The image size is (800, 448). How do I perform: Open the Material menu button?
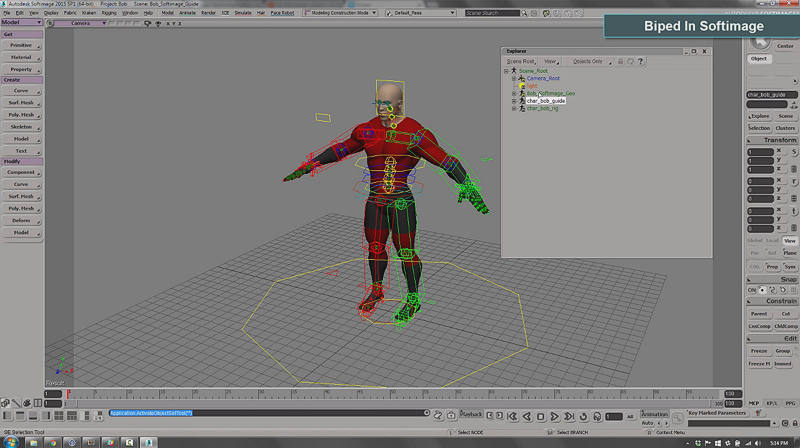21,58
